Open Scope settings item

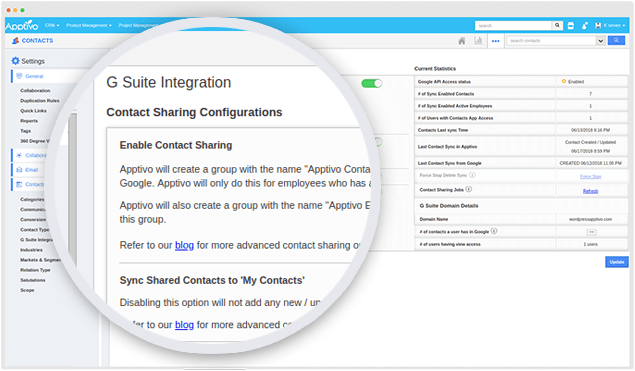tap(27, 290)
